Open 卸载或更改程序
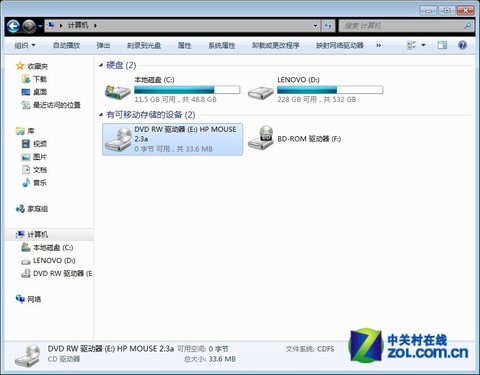Image resolution: width=480 pixels, height=375 pixels. (x=276, y=45)
